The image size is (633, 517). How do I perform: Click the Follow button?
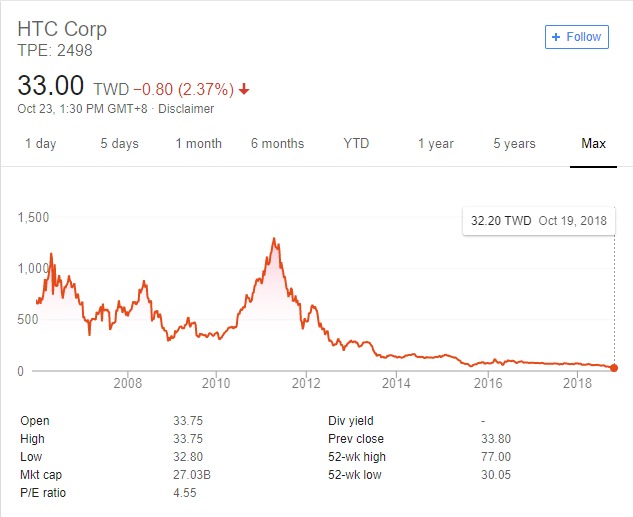(576, 37)
